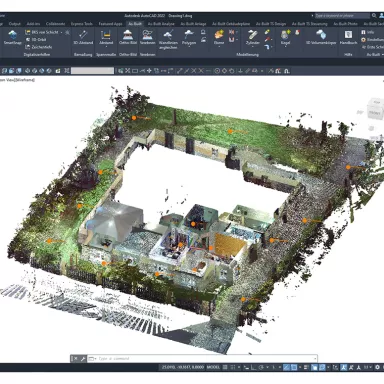
Task: Click the pipe elbow icon near Zylinder
Action: coord(267,47)
